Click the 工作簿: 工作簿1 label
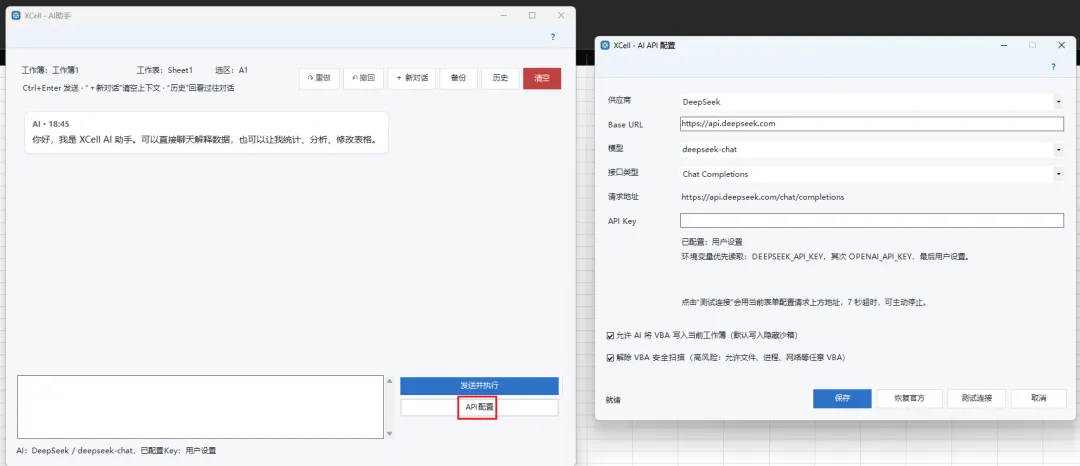Screen dimensions: 1080x466 pos(50,70)
